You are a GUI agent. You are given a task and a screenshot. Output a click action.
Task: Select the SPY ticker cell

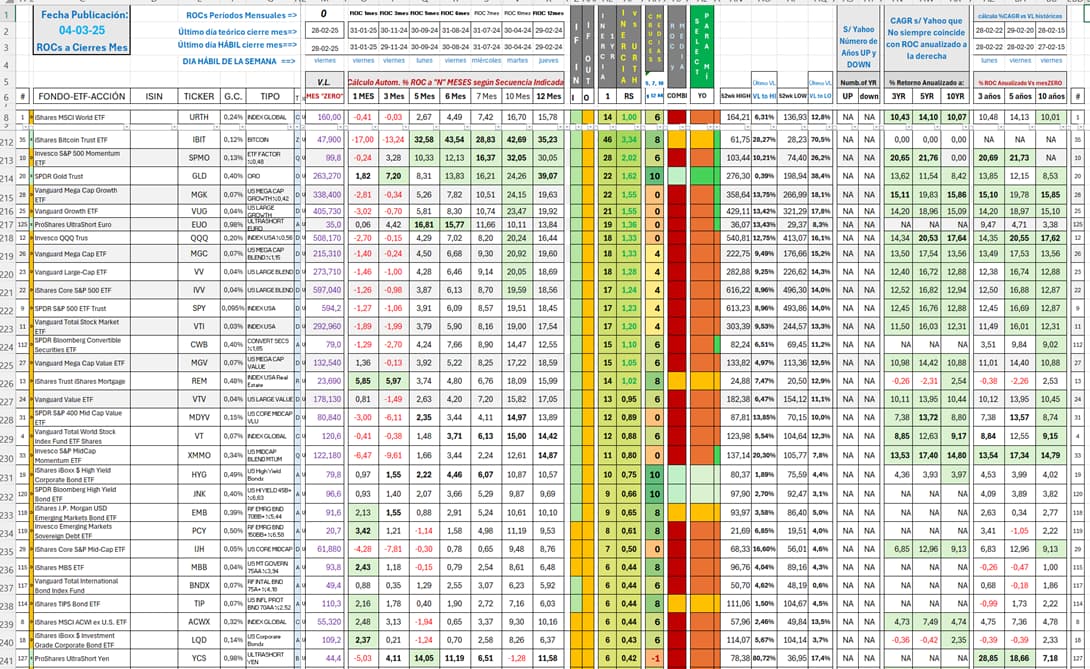pos(199,308)
